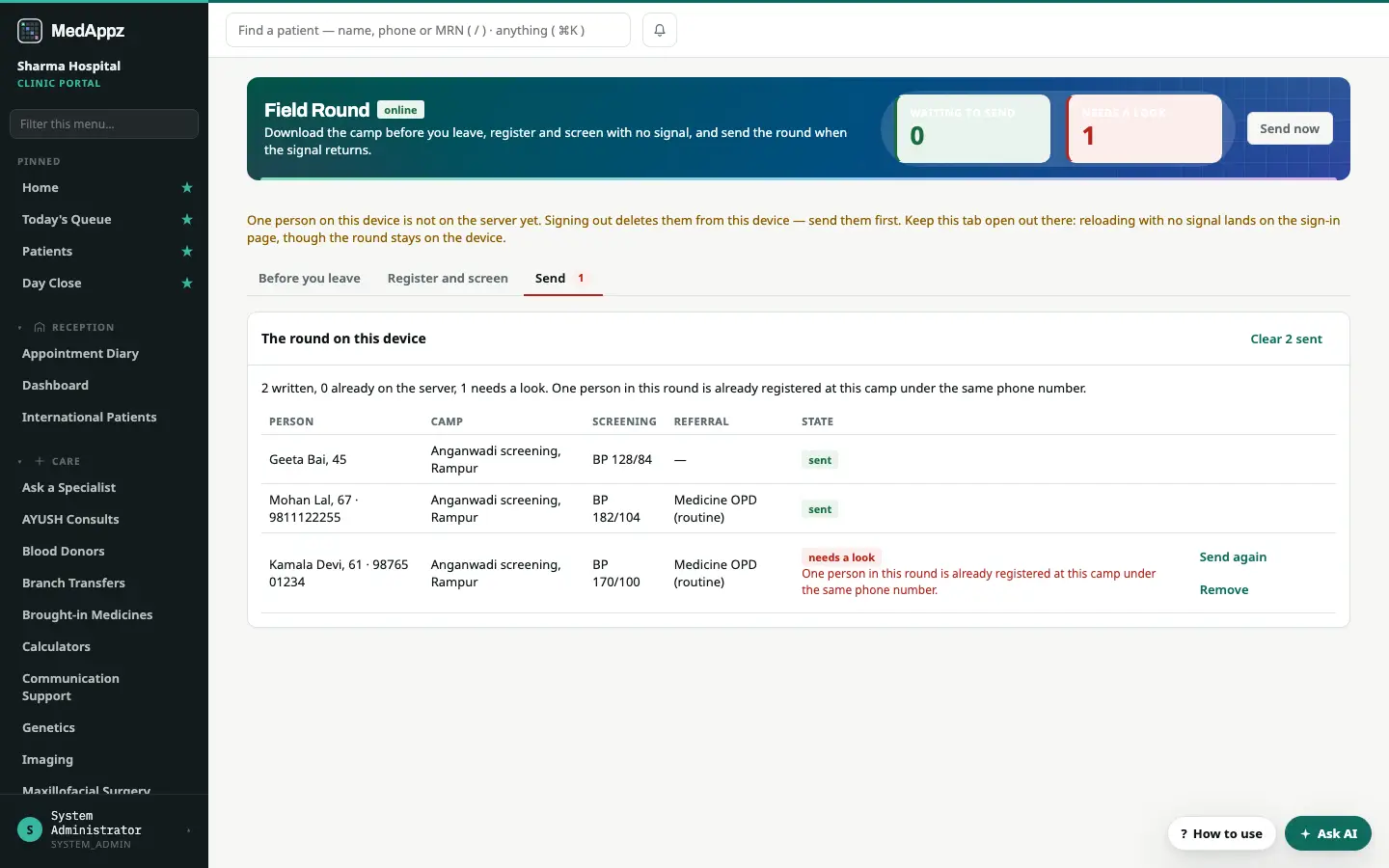Go to Brought-in Medicines
Image resolution: width=1389 pixels, height=868 pixels.
coord(87,615)
